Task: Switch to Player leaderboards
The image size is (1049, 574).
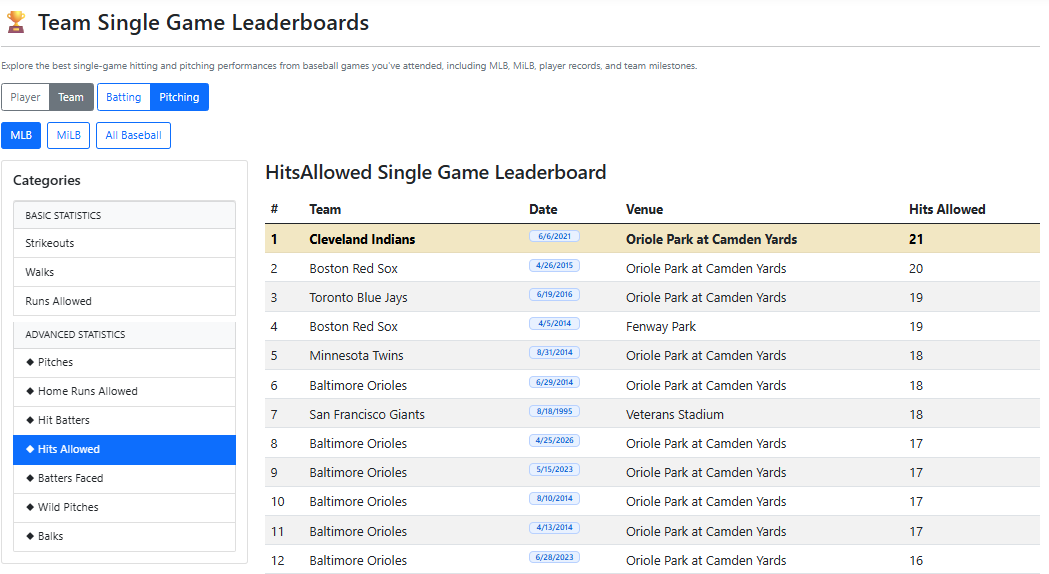Action: point(25,97)
